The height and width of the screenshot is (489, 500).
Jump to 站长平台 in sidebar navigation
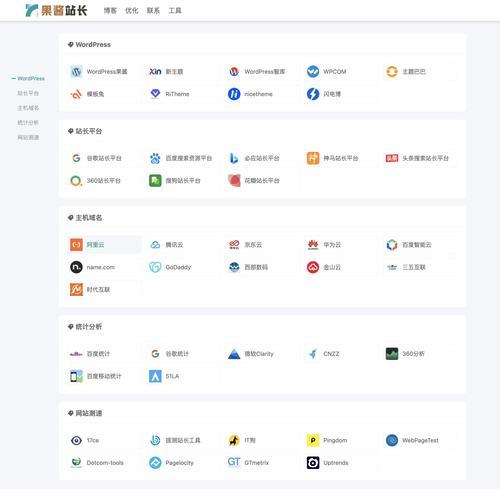[28, 93]
